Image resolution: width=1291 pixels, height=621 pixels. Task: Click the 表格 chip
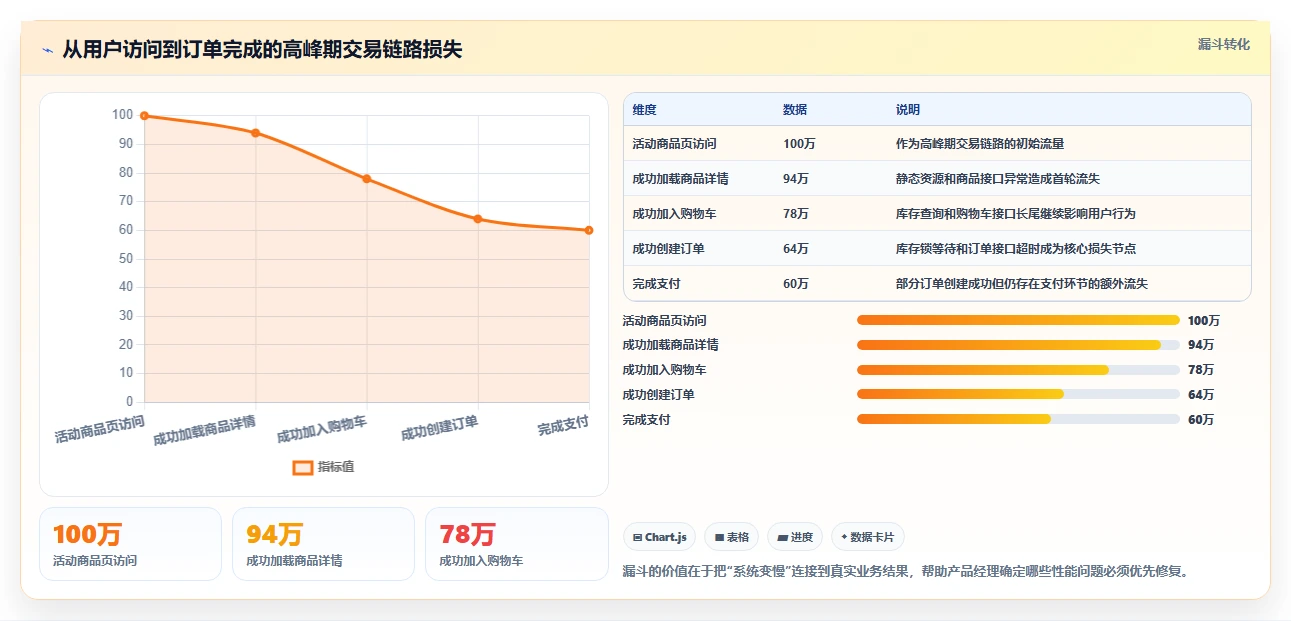click(x=732, y=537)
